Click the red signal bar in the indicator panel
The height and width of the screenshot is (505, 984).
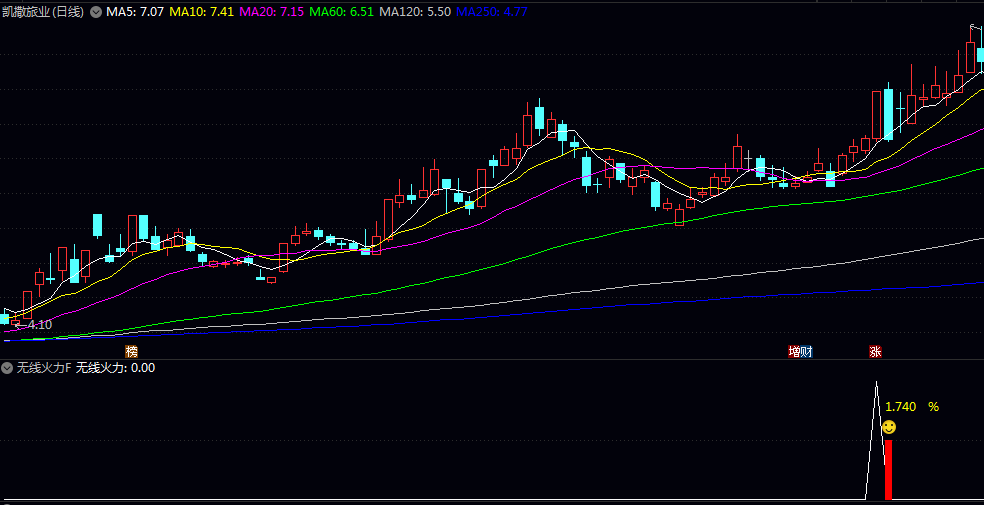(888, 470)
